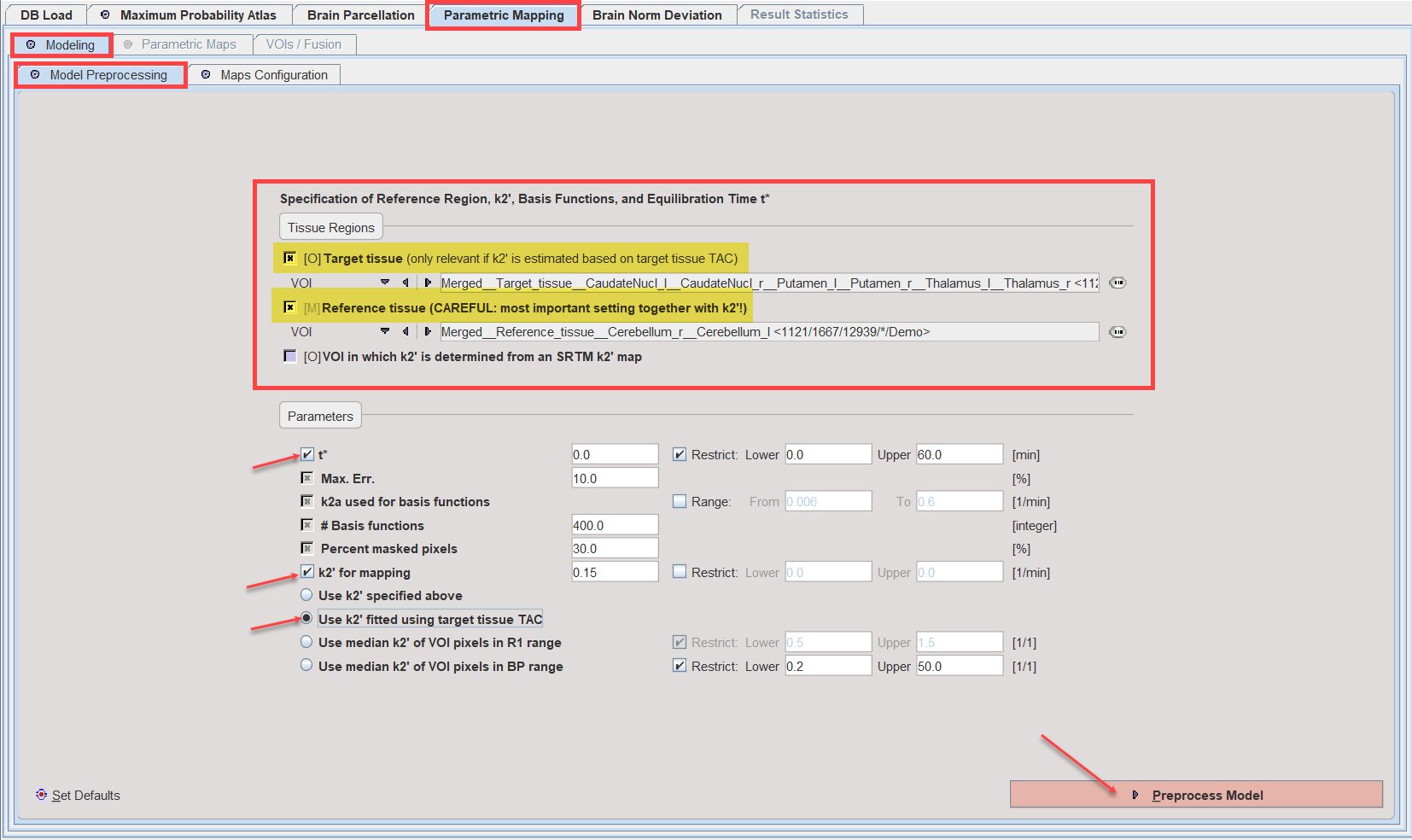Open the Target tissue VOI dropdown
This screenshot has height=840, width=1412.
pos(385,283)
